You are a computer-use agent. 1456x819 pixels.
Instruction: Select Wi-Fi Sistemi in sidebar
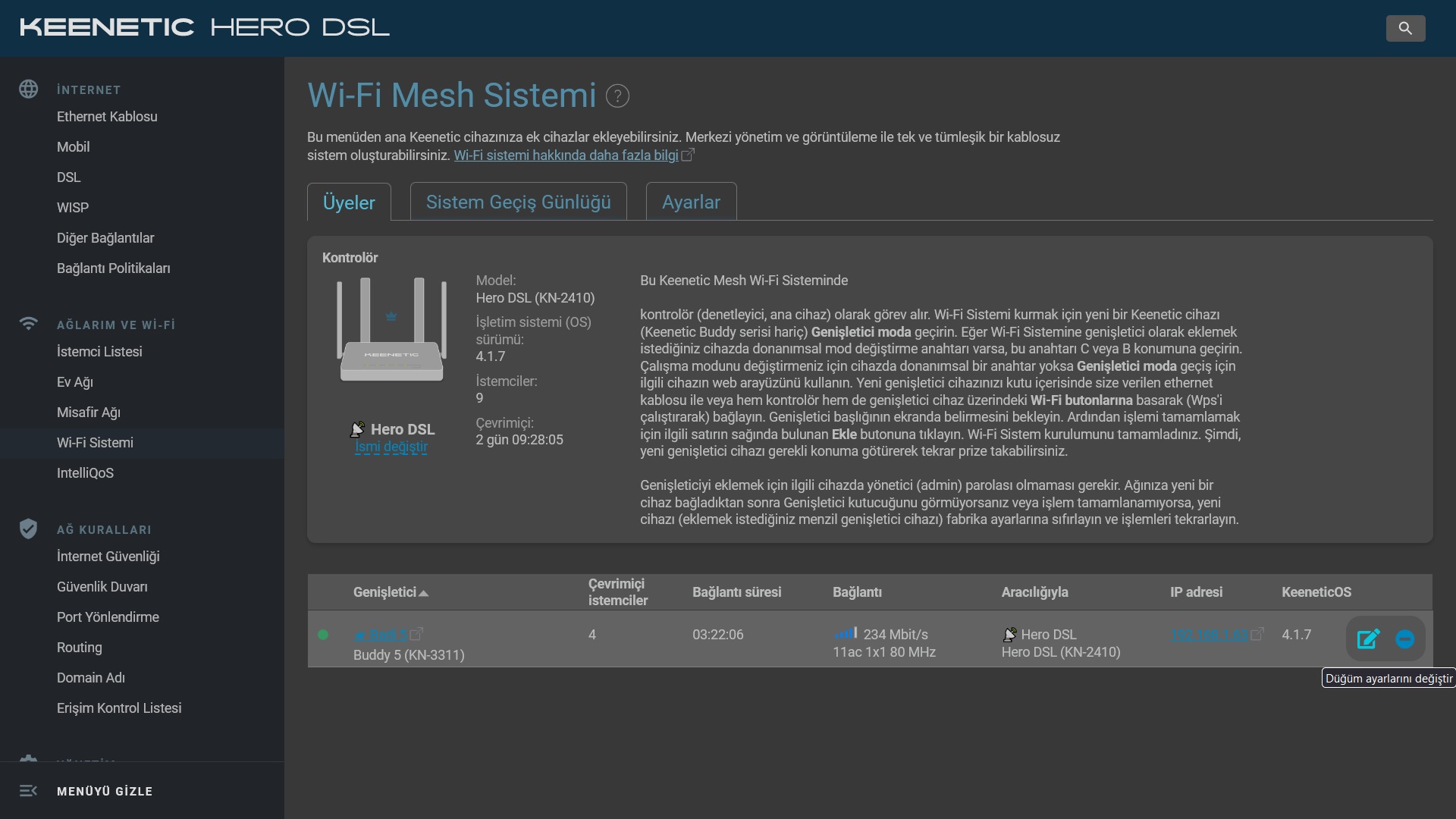[x=95, y=443]
